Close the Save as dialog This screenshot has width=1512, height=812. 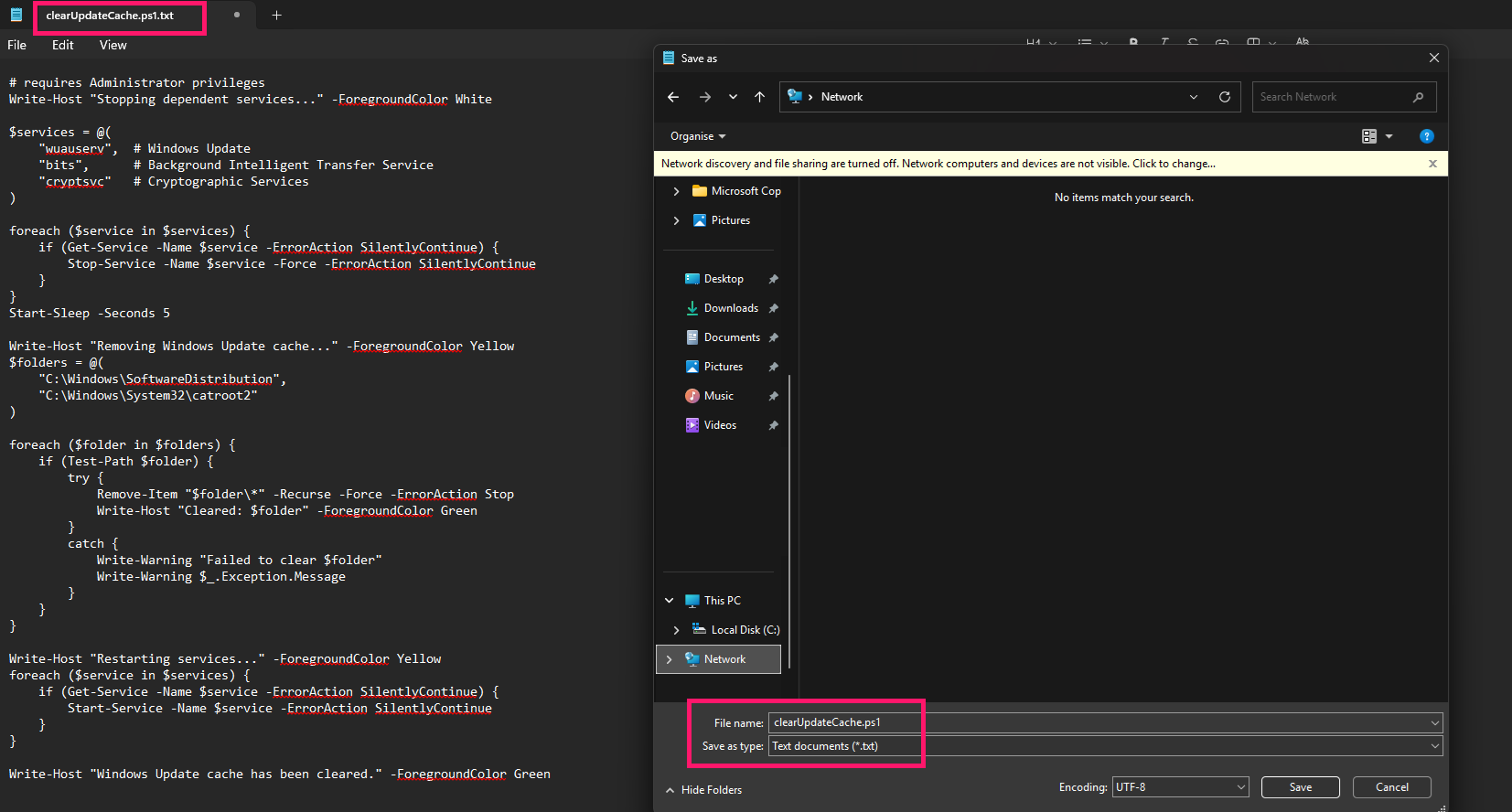tap(1433, 58)
